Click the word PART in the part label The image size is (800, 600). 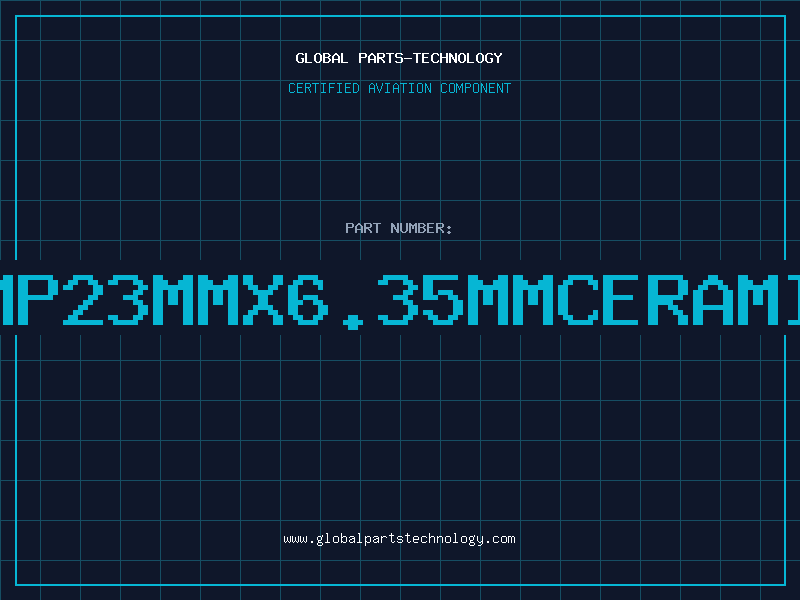click(x=363, y=228)
